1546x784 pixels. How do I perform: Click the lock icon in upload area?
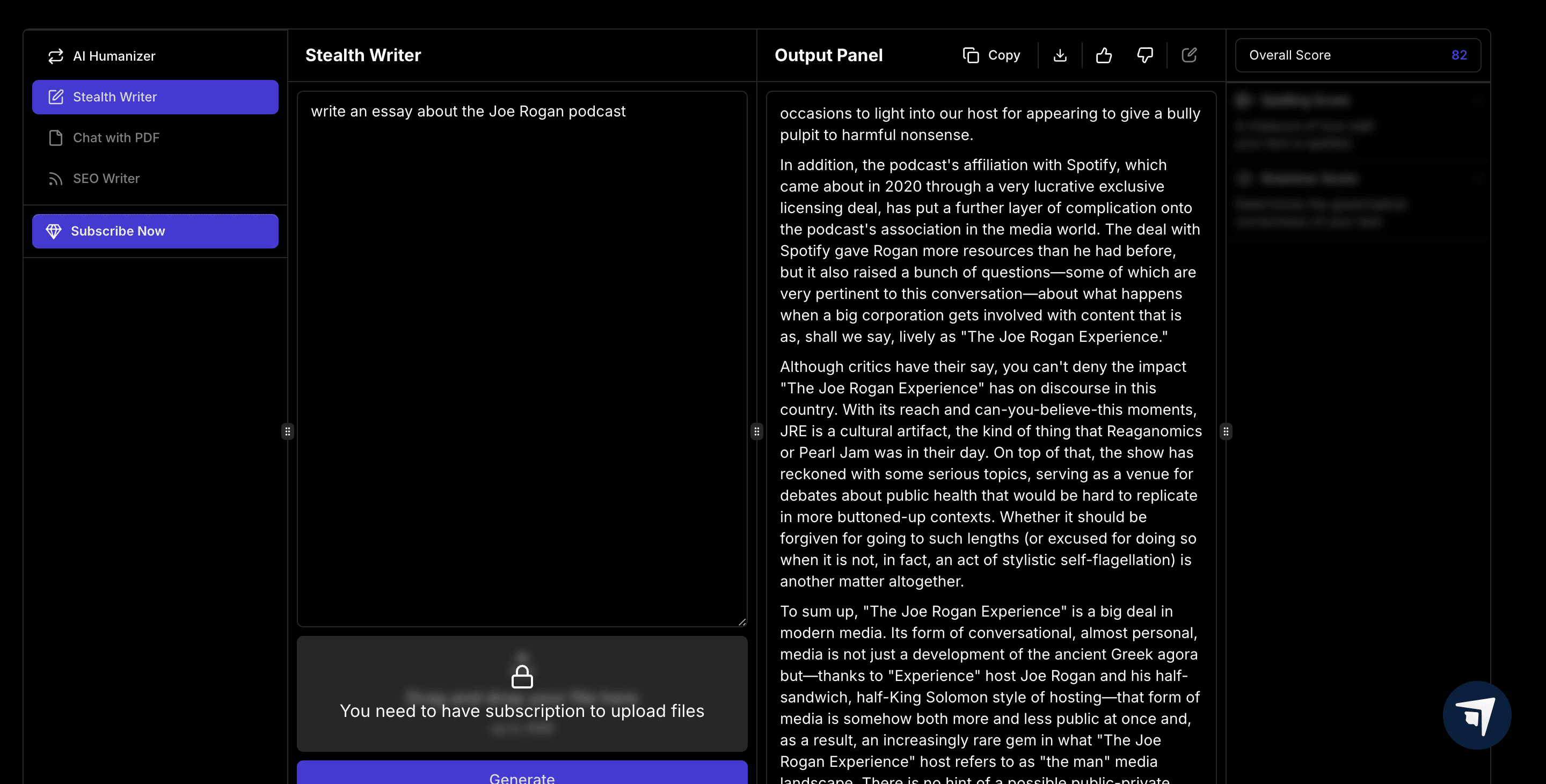point(522,677)
